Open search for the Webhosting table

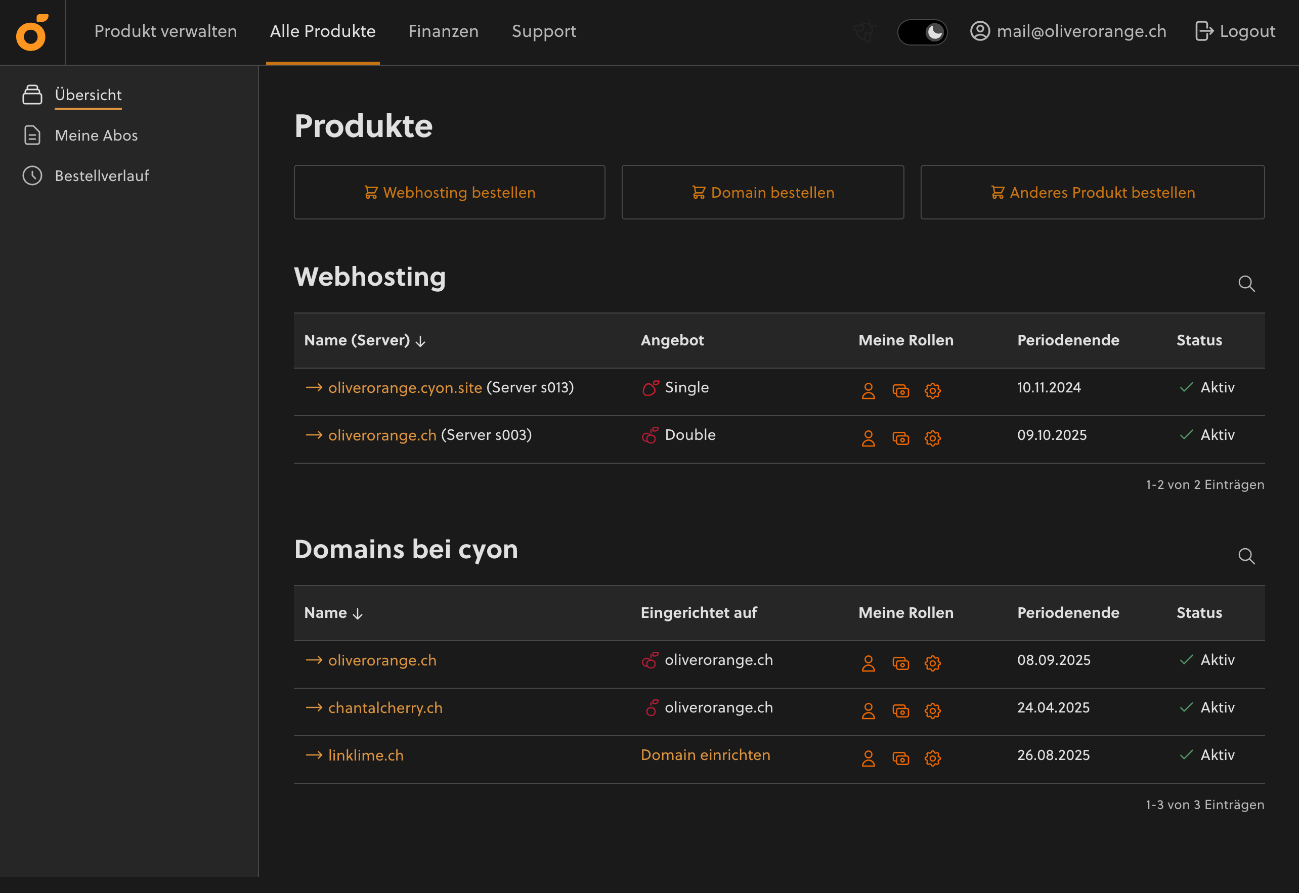(1247, 284)
